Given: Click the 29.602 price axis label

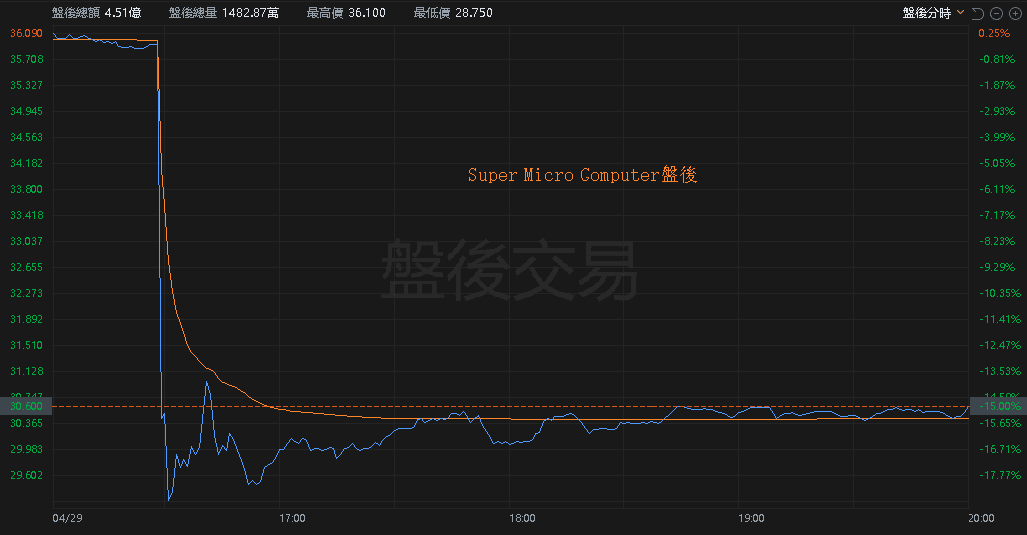Looking at the screenshot, I should pos(26,475).
